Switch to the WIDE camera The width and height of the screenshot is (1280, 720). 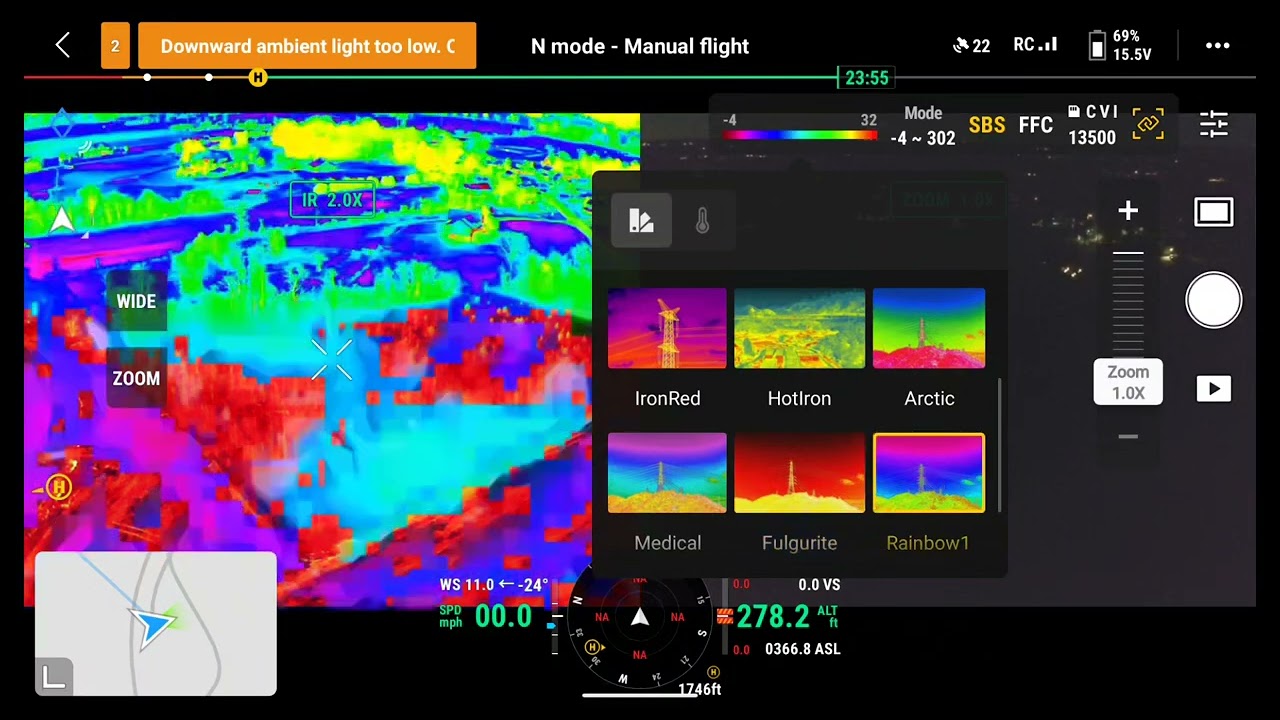click(x=136, y=301)
